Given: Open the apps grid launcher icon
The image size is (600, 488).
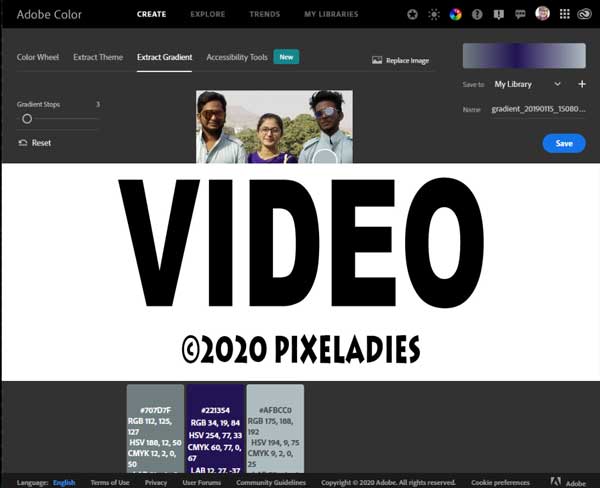Looking at the screenshot, I should pos(564,14).
